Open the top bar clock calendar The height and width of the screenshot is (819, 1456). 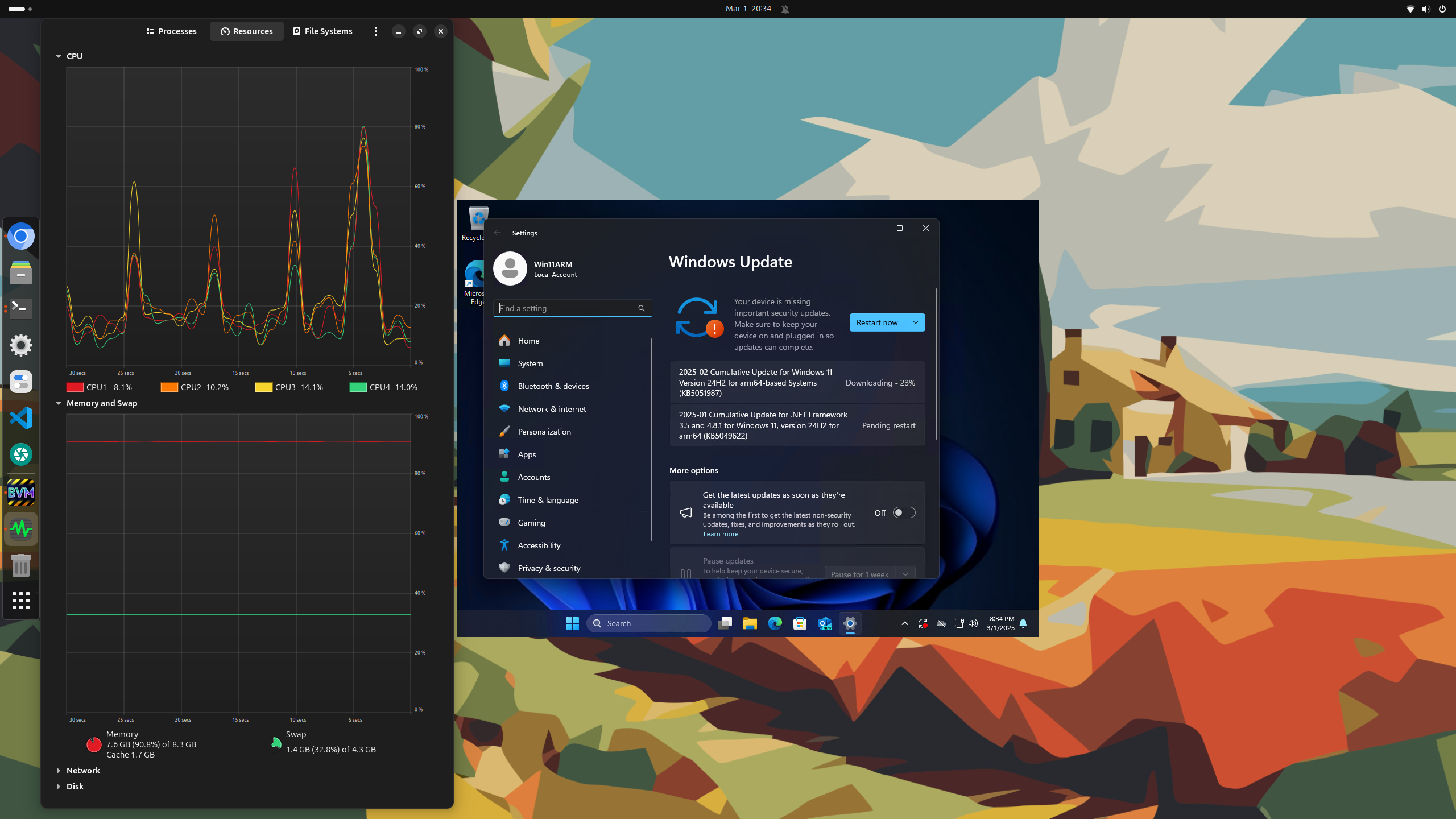(x=748, y=9)
